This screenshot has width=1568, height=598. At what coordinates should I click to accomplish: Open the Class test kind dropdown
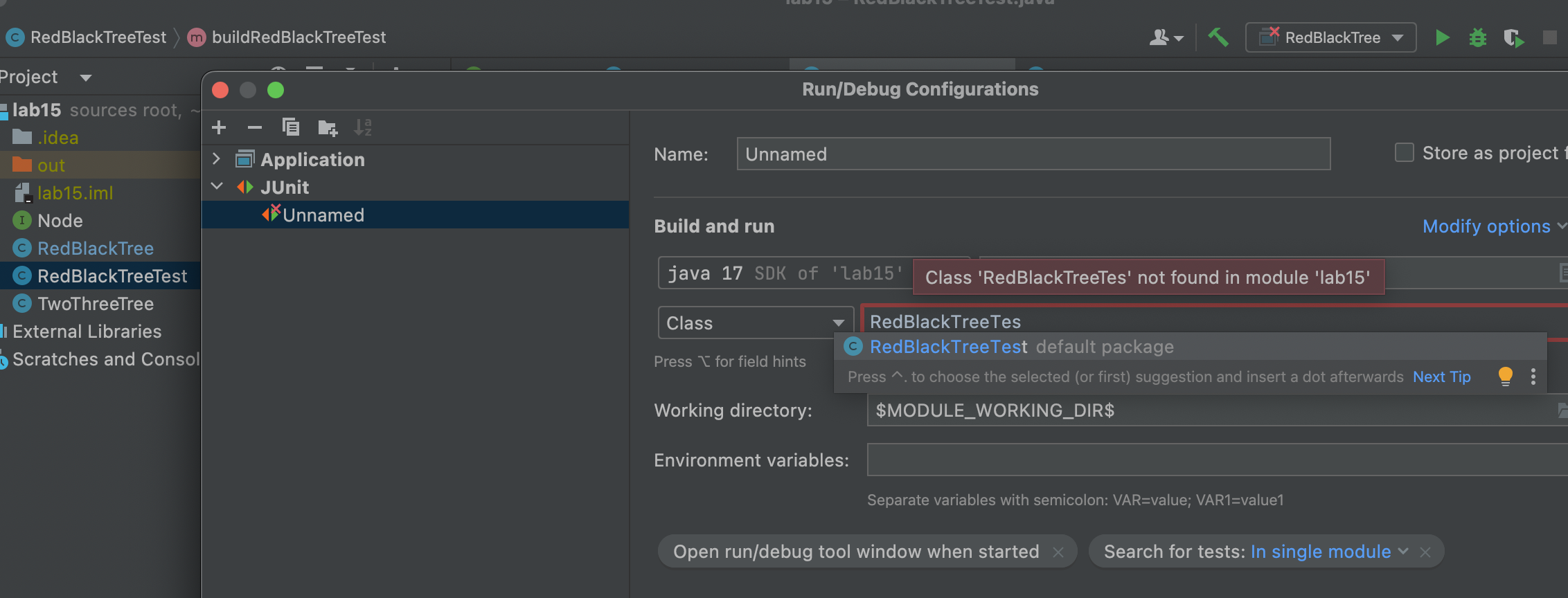pyautogui.click(x=755, y=323)
